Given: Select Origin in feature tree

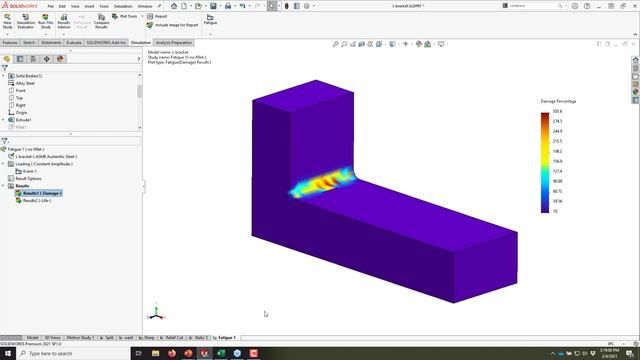Looking at the screenshot, I should coord(21,113).
